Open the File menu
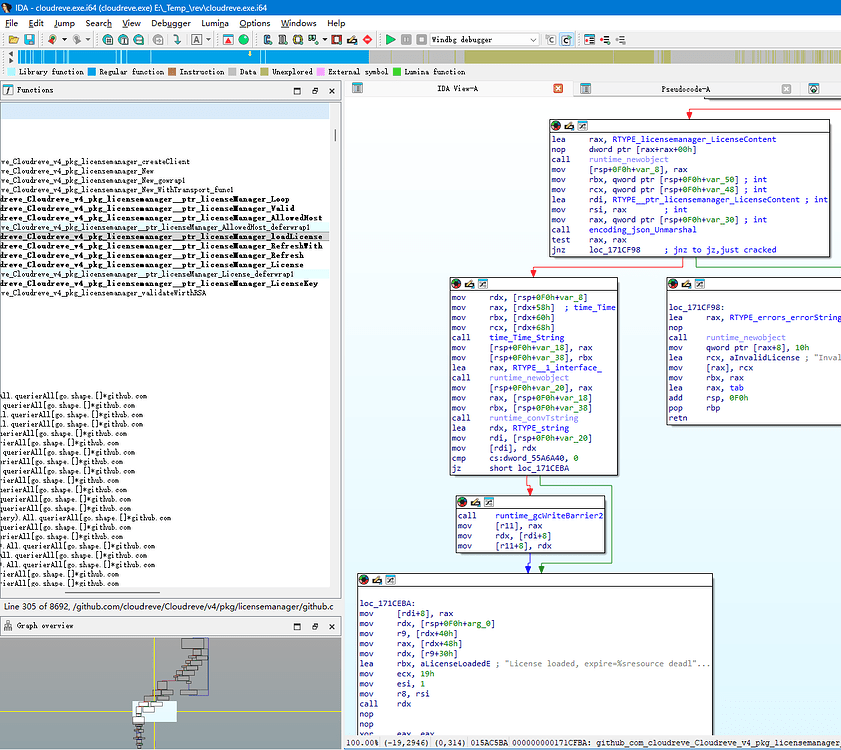This screenshot has height=750, width=841. pyautogui.click(x=11, y=23)
